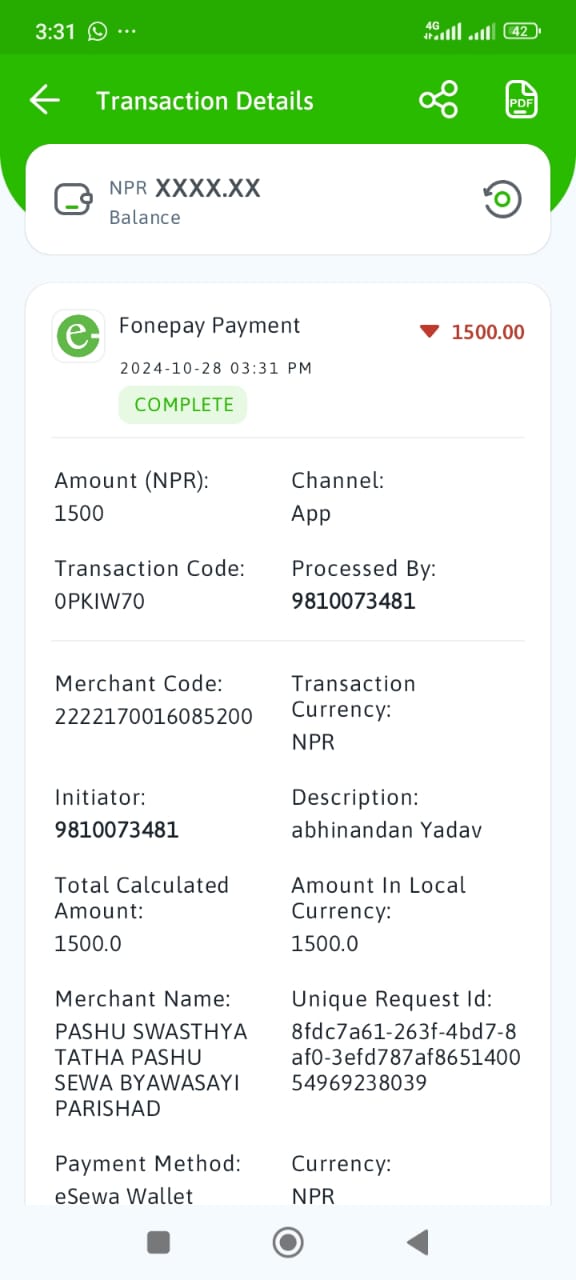576x1280 pixels.
Task: Download the transaction as PDF
Action: [521, 100]
